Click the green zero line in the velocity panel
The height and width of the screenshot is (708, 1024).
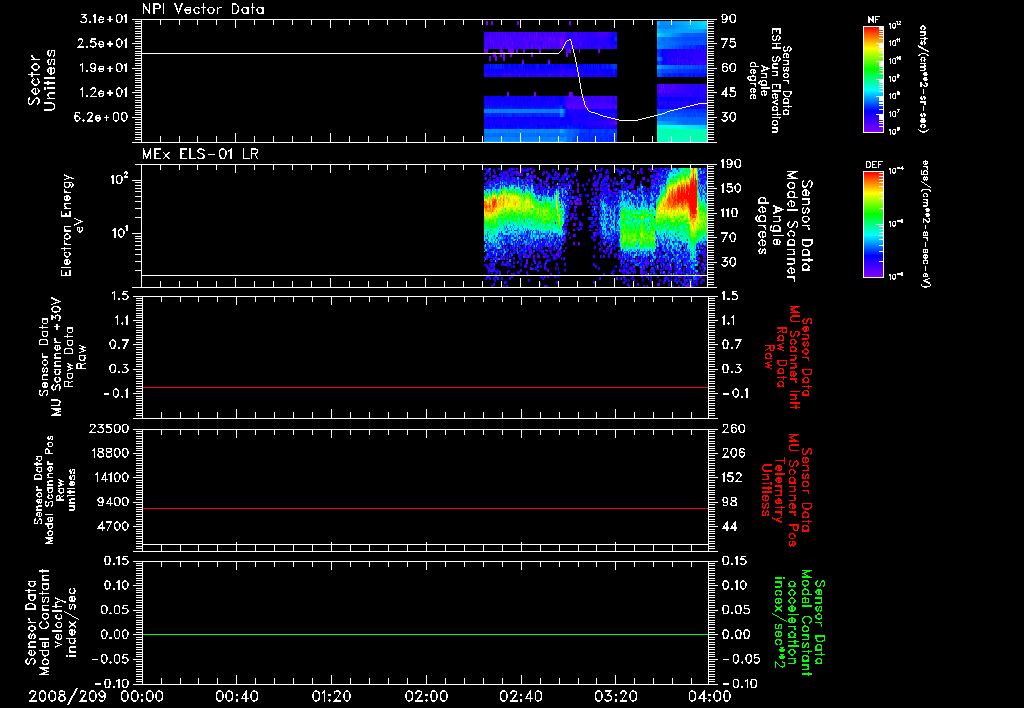pyautogui.click(x=425, y=634)
